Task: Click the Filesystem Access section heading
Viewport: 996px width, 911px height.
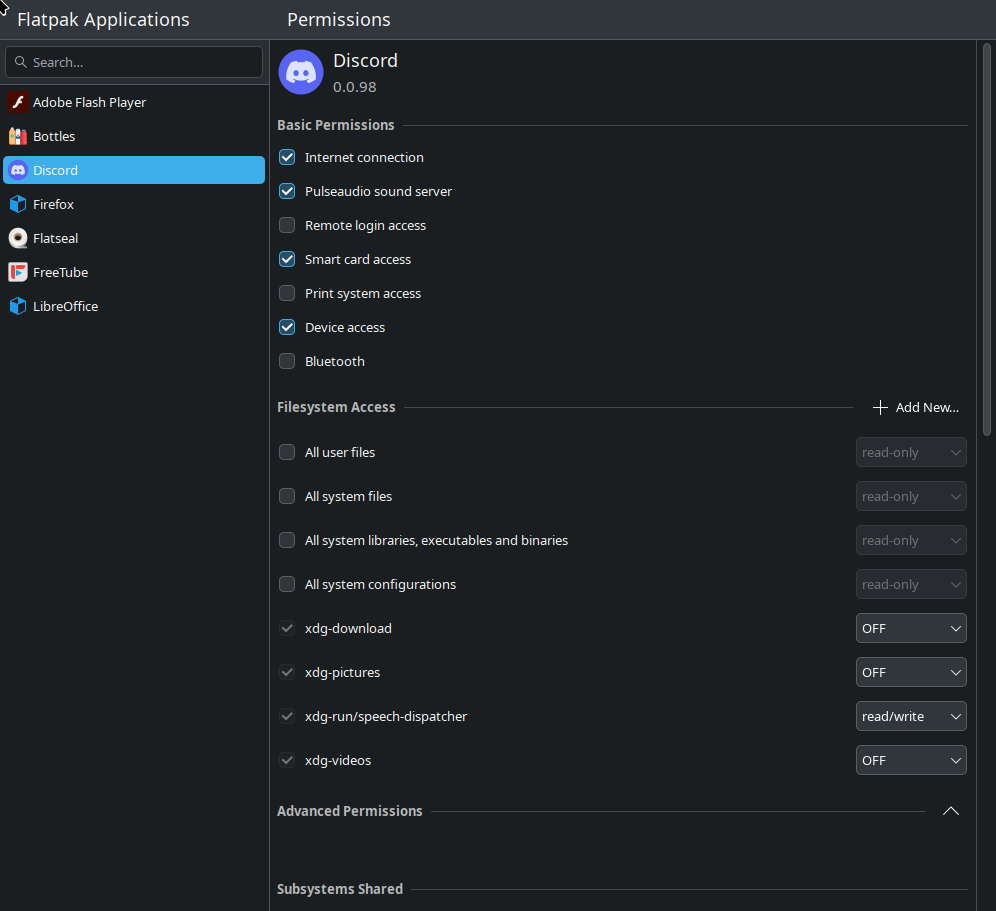Action: [x=336, y=407]
